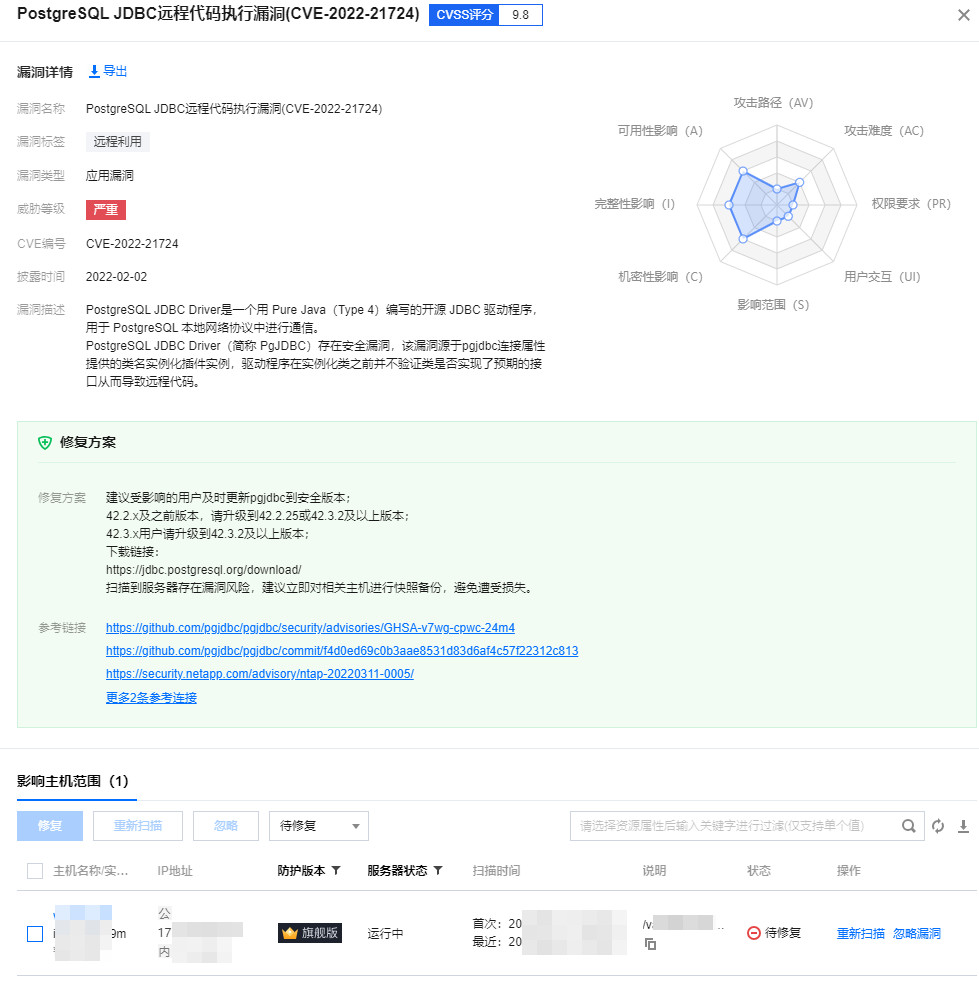This screenshot has width=979, height=984.
Task: Click the refresh list icon
Action: pyautogui.click(x=938, y=826)
